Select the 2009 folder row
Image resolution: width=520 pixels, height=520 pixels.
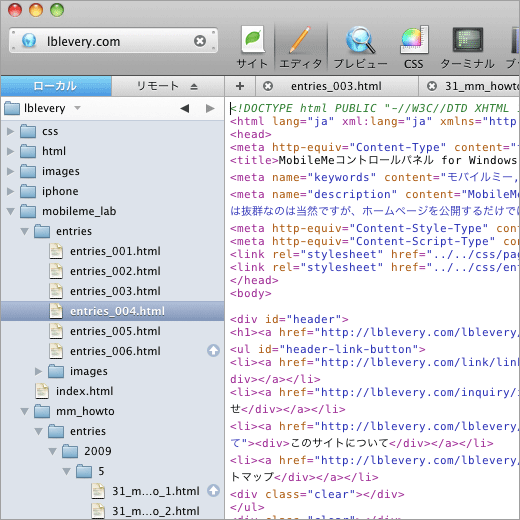click(x=113, y=451)
